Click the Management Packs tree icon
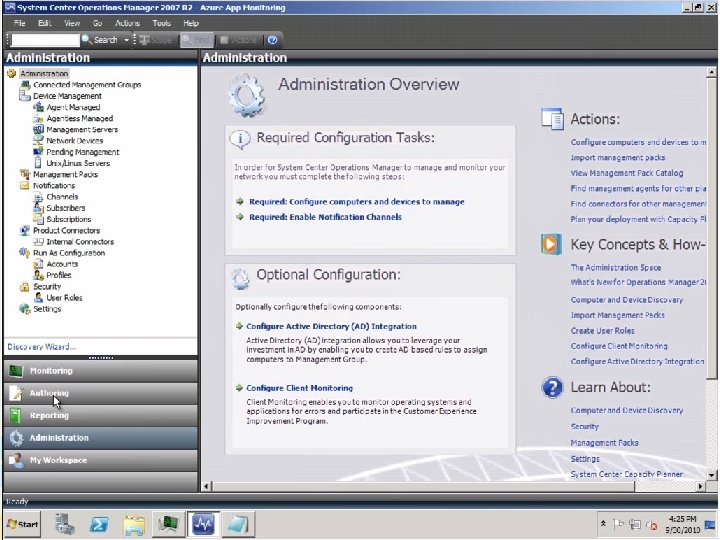720x540 pixels. 25,174
